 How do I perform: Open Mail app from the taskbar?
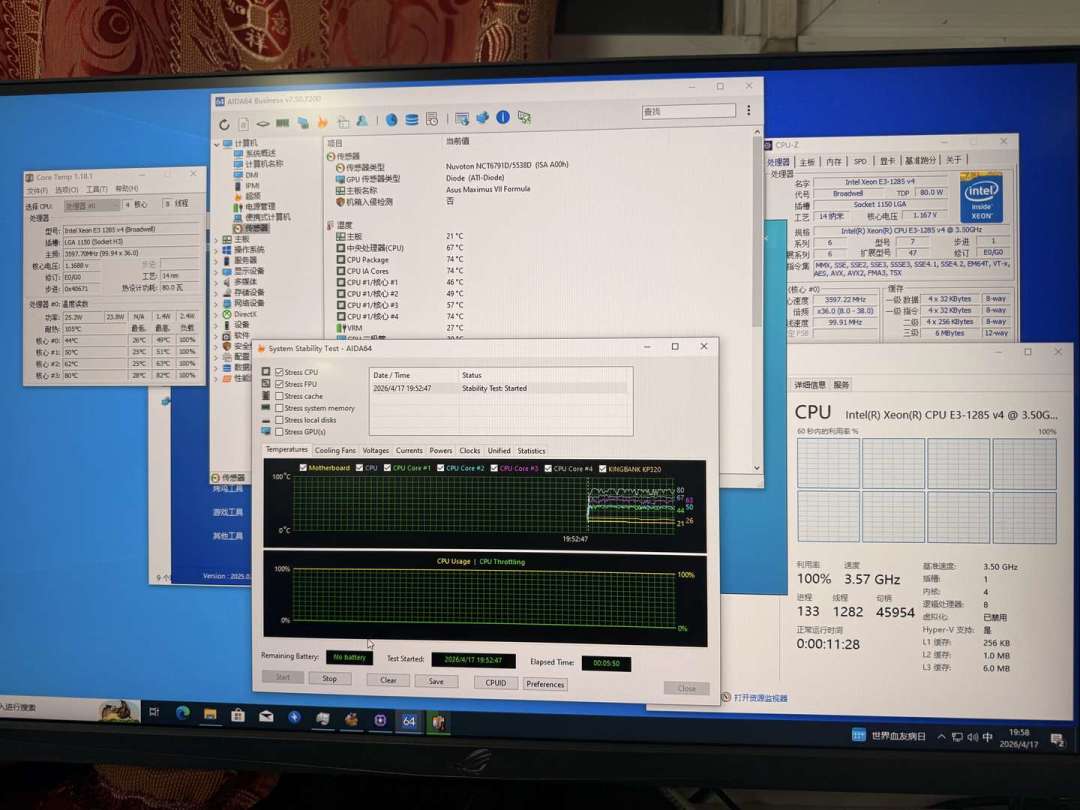click(266, 716)
